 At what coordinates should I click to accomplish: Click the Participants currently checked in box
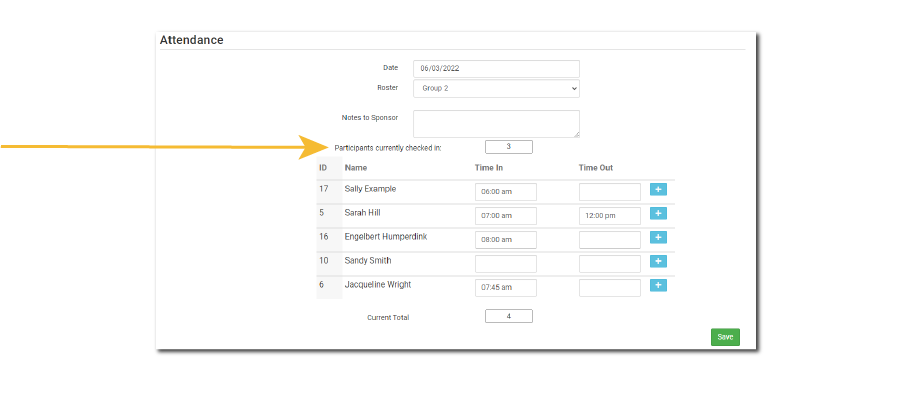(509, 147)
